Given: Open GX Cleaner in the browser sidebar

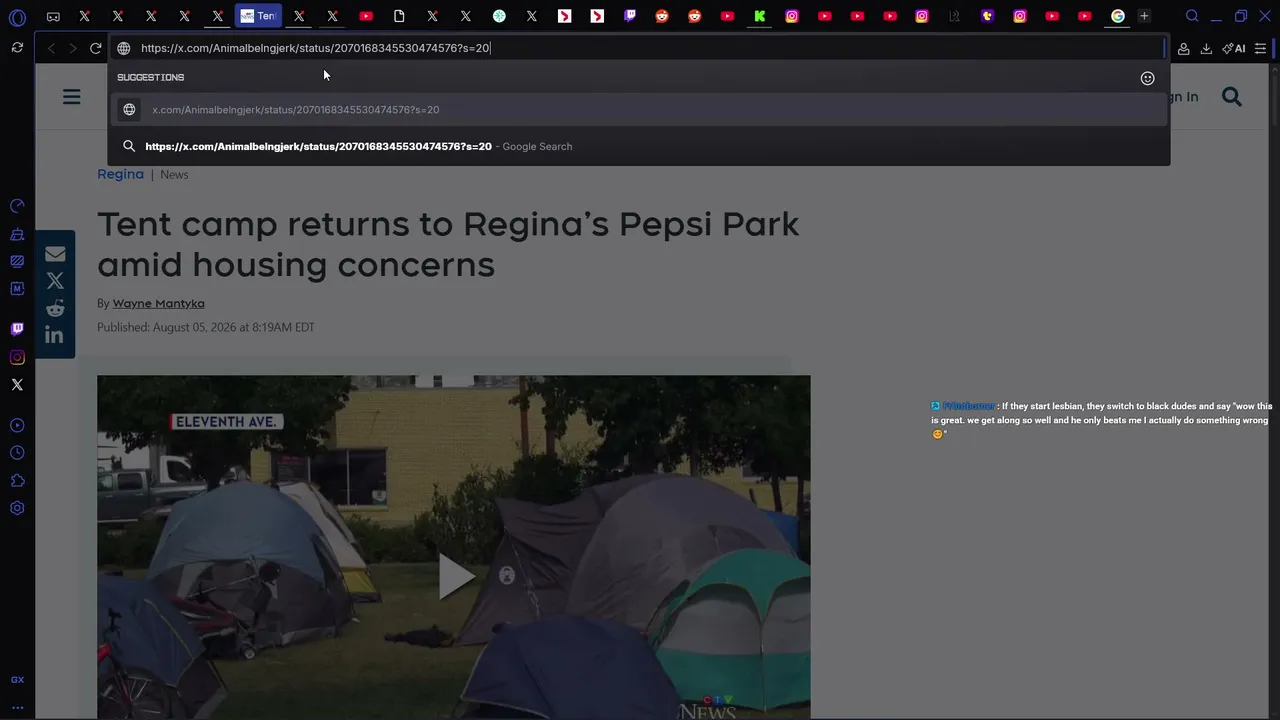Looking at the screenshot, I should pyautogui.click(x=17, y=234).
